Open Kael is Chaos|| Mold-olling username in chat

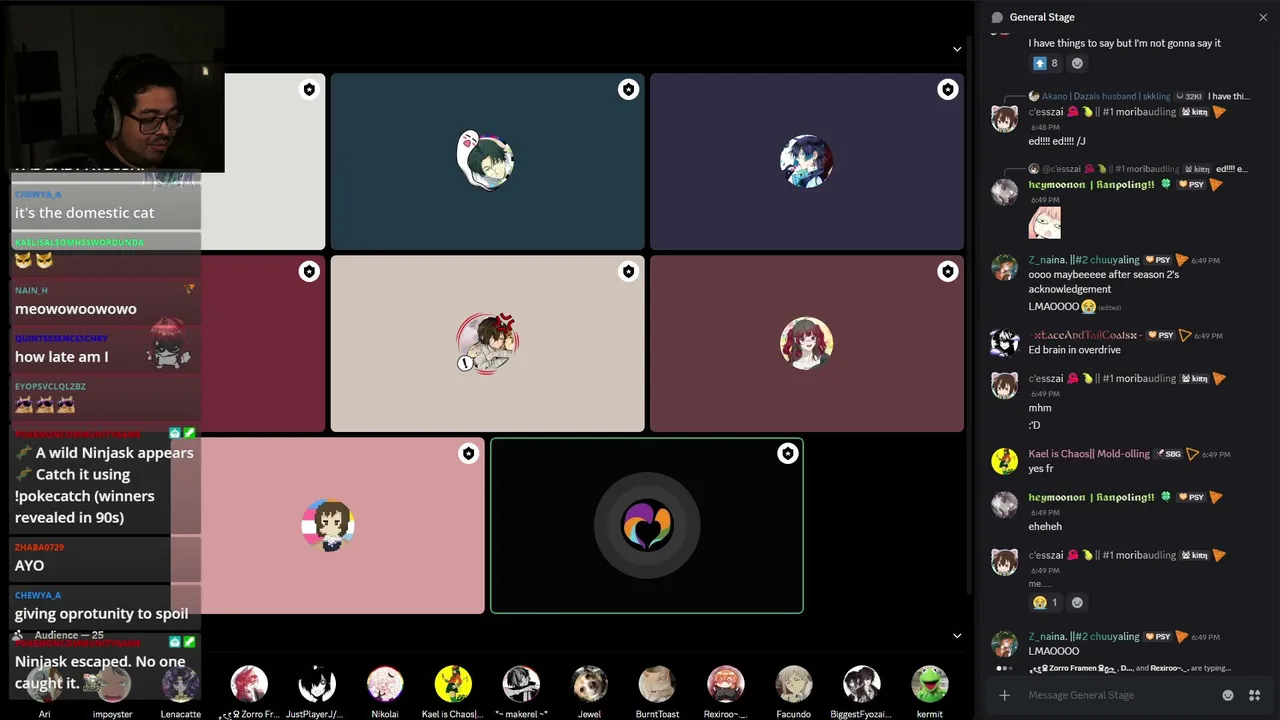coord(1089,454)
